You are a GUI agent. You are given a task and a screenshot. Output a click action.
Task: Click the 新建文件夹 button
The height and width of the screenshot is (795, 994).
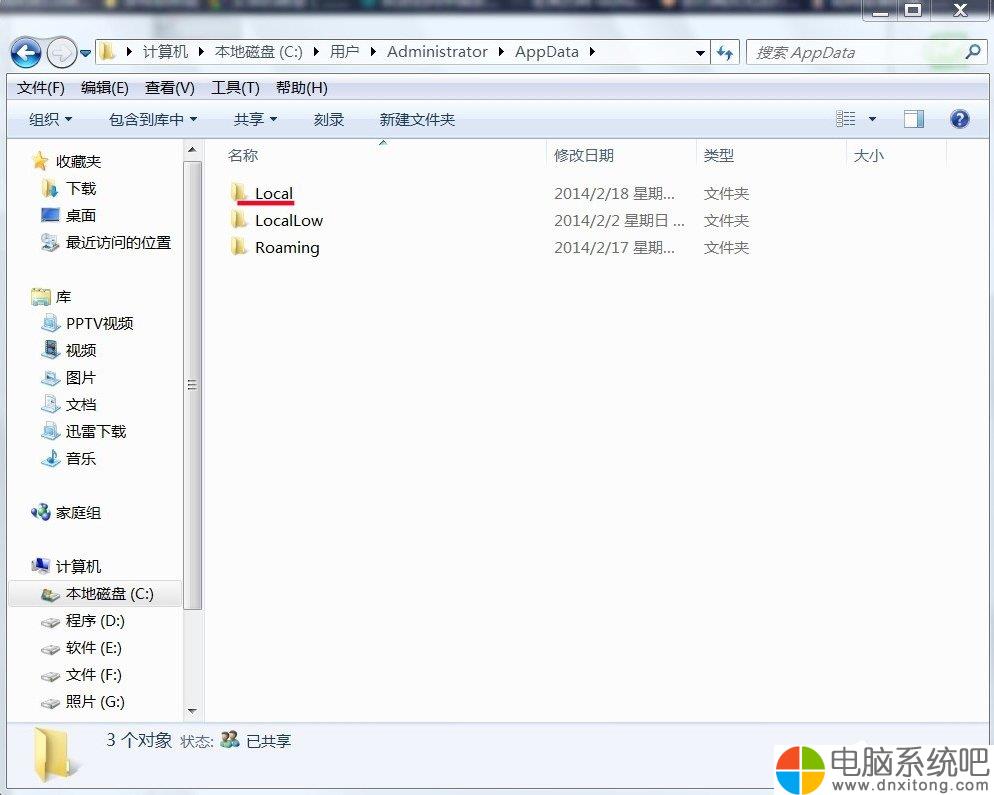click(417, 119)
